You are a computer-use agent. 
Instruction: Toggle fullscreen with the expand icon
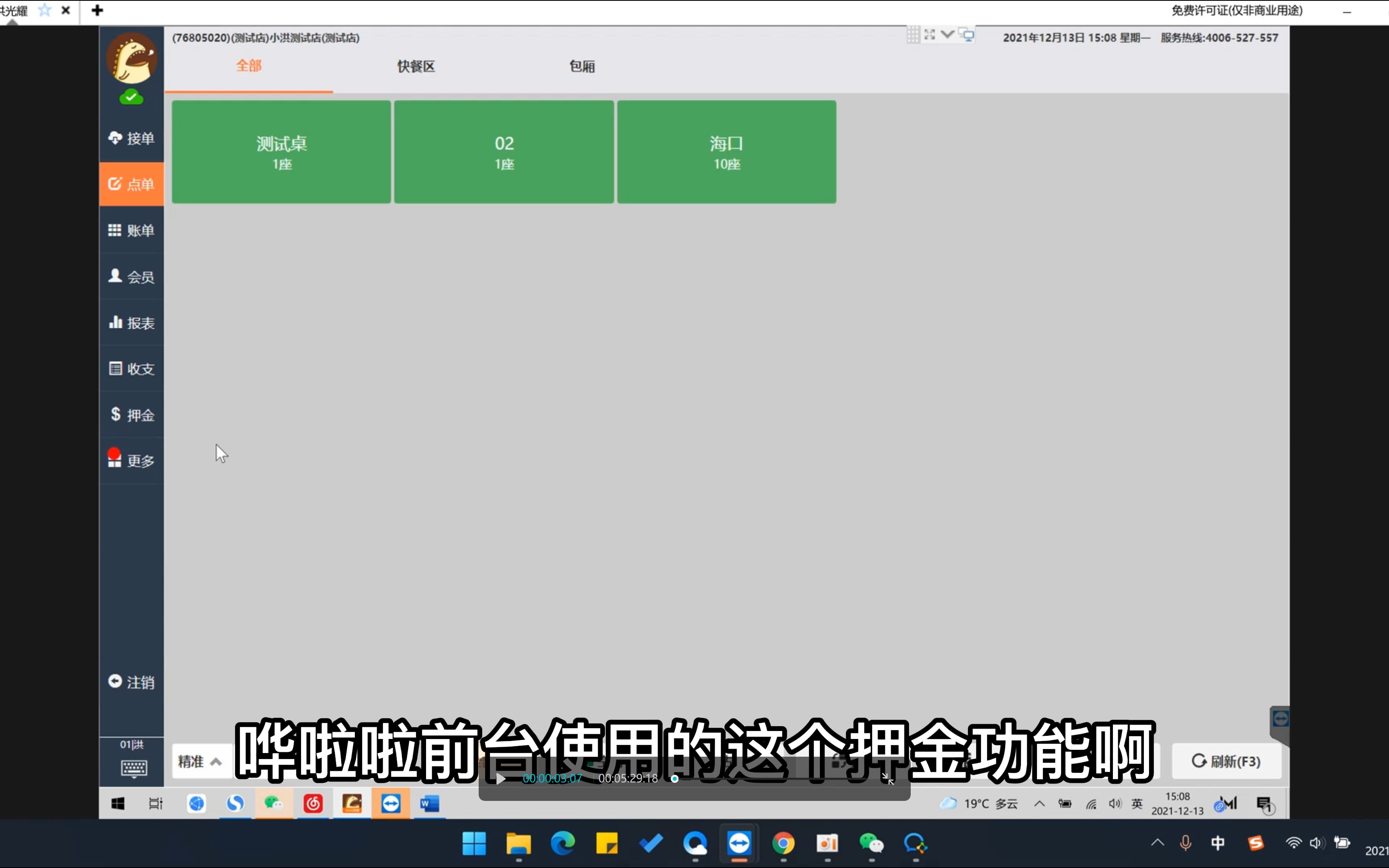click(x=930, y=35)
